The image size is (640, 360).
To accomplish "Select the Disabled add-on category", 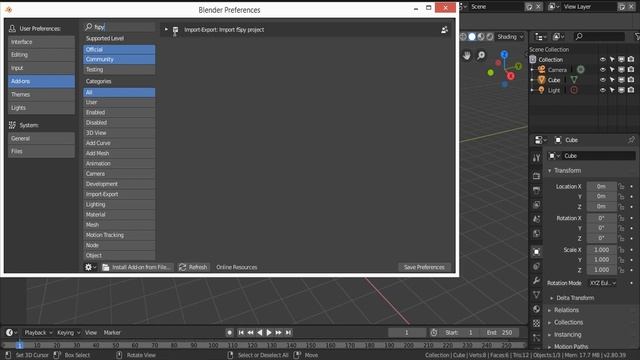I will (x=119, y=122).
